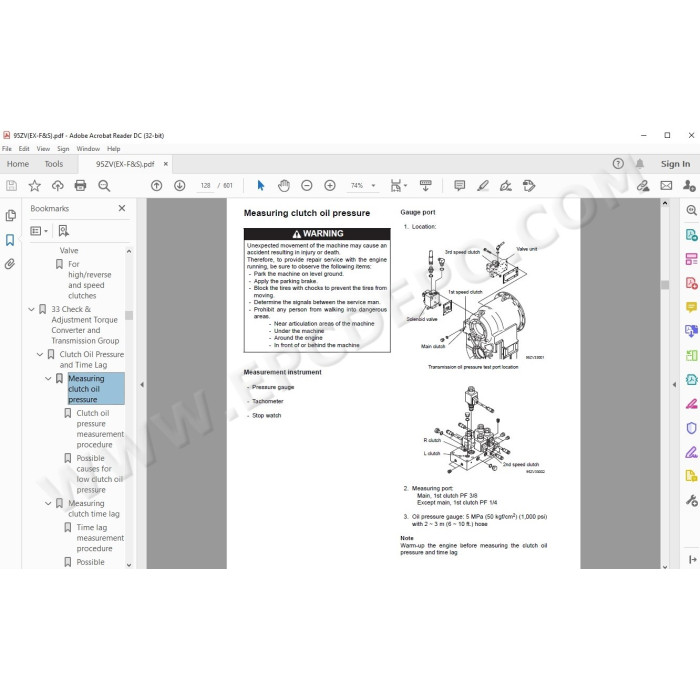
Task: Open the Sign document pen icon
Action: pyautogui.click(x=506, y=186)
